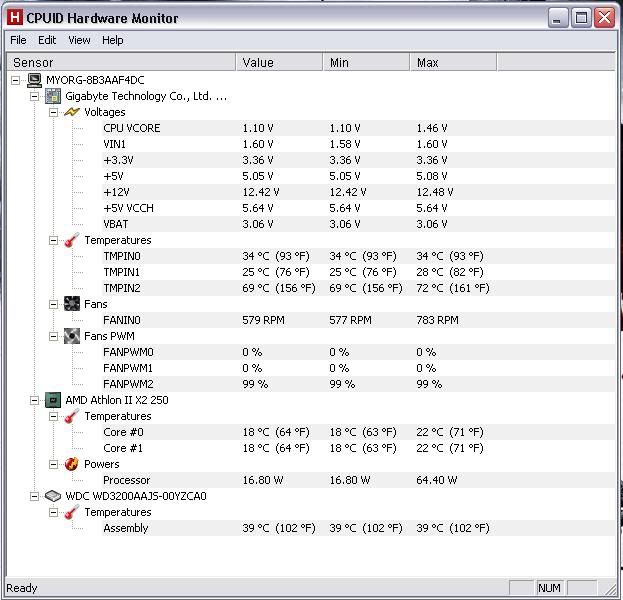This screenshot has width=623, height=600.
Task: Select the +12V row
Action: click(358, 192)
